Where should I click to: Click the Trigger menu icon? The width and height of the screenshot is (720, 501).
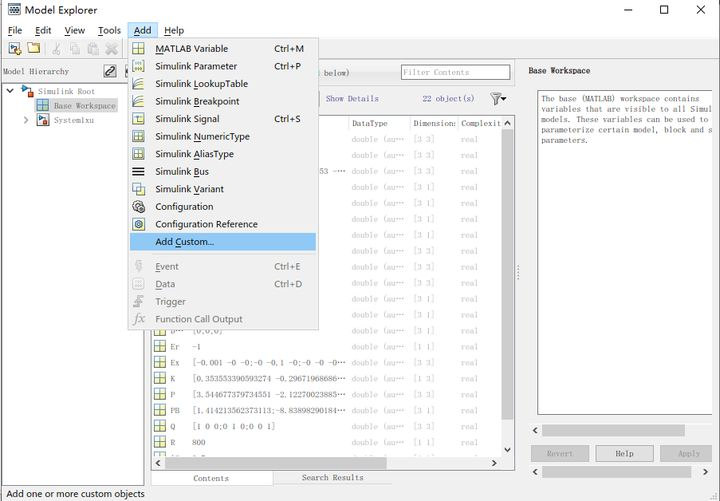[x=138, y=301]
